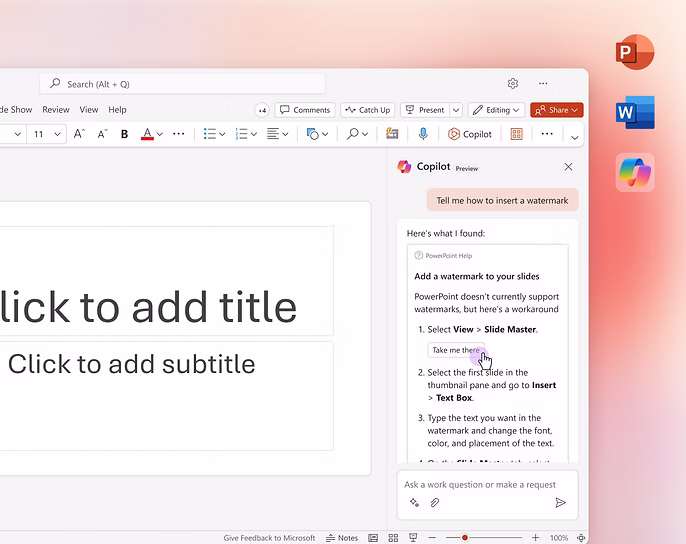Apply numbered list formatting
Viewport: 686px width, 544px height.
tap(242, 134)
